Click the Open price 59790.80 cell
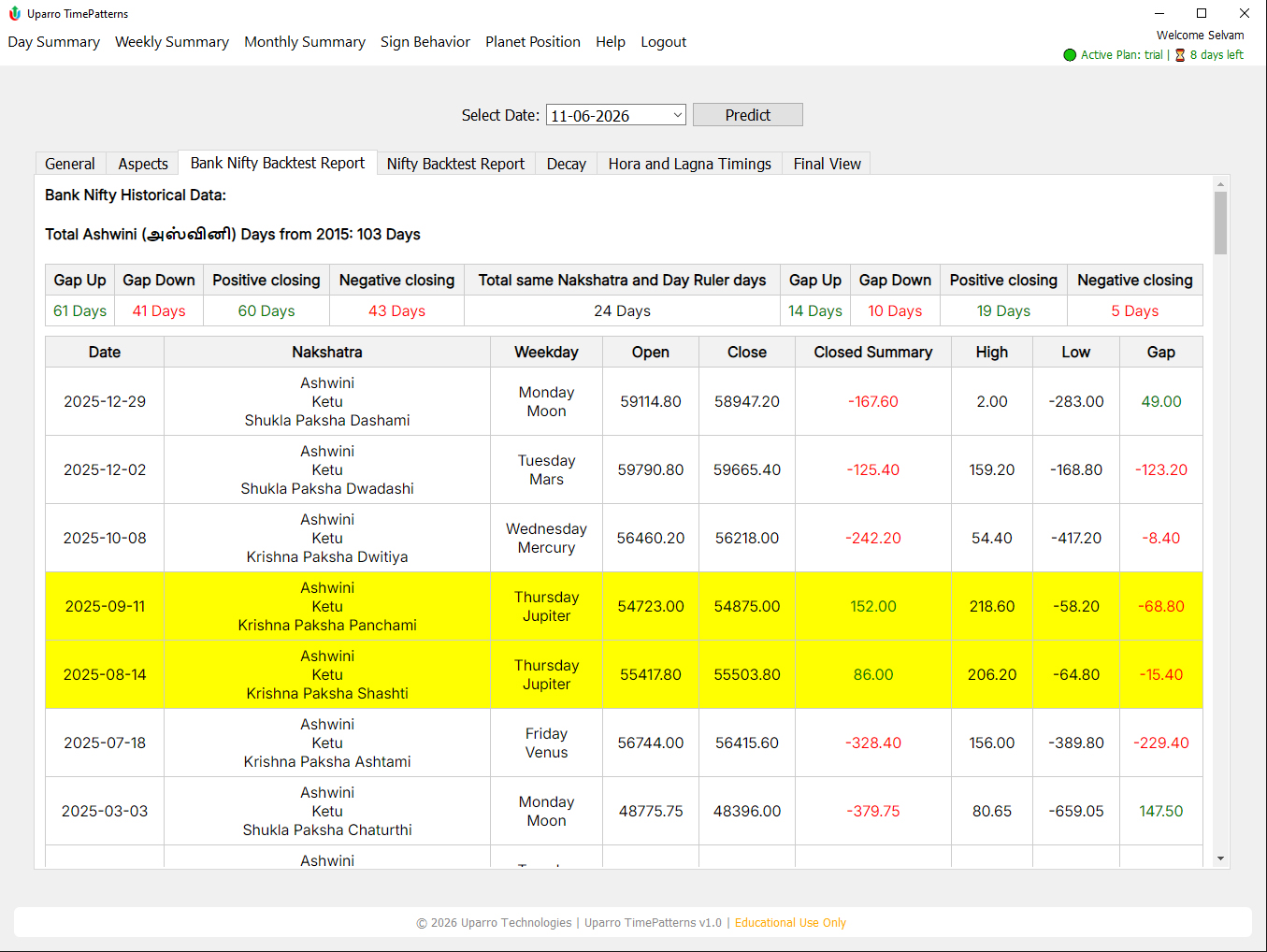Viewport: 1267px width, 952px height. (651, 469)
